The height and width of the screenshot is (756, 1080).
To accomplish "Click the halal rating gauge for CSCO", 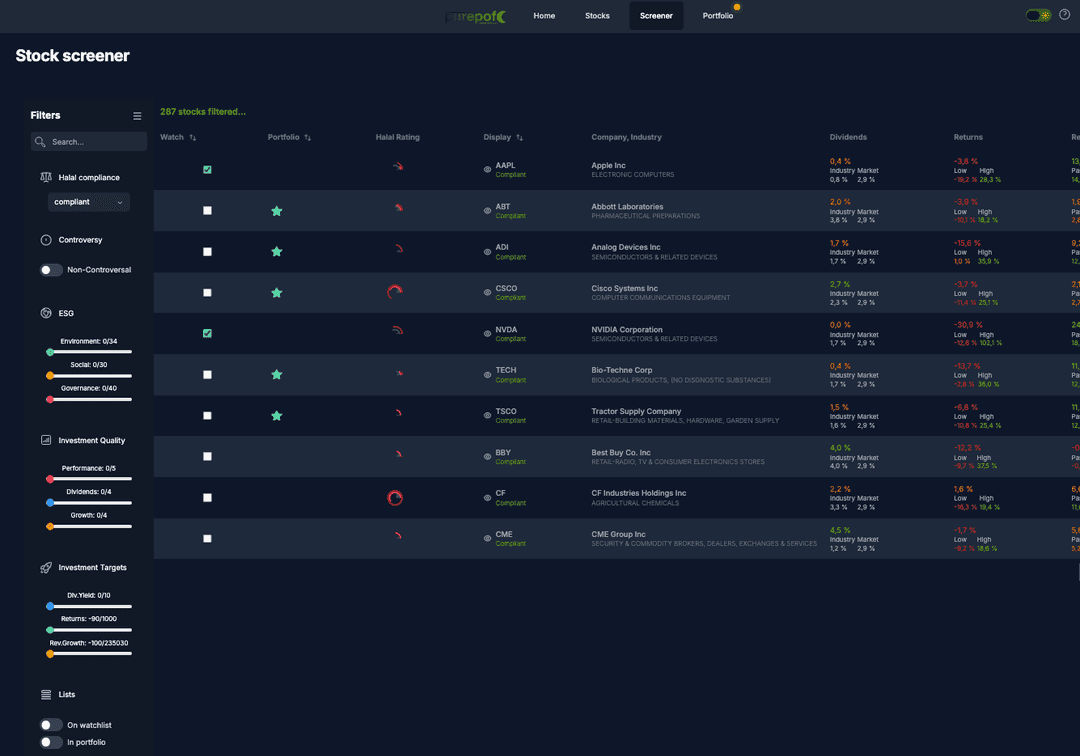I will pos(395,292).
